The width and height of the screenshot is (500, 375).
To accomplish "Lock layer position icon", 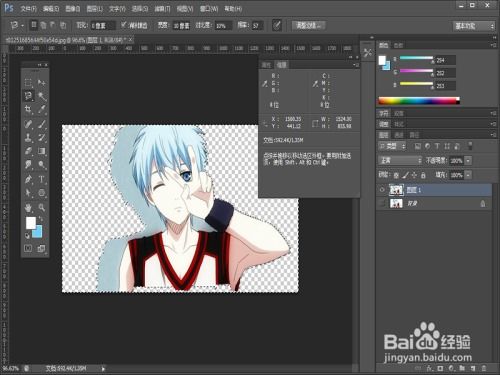I will [x=414, y=175].
